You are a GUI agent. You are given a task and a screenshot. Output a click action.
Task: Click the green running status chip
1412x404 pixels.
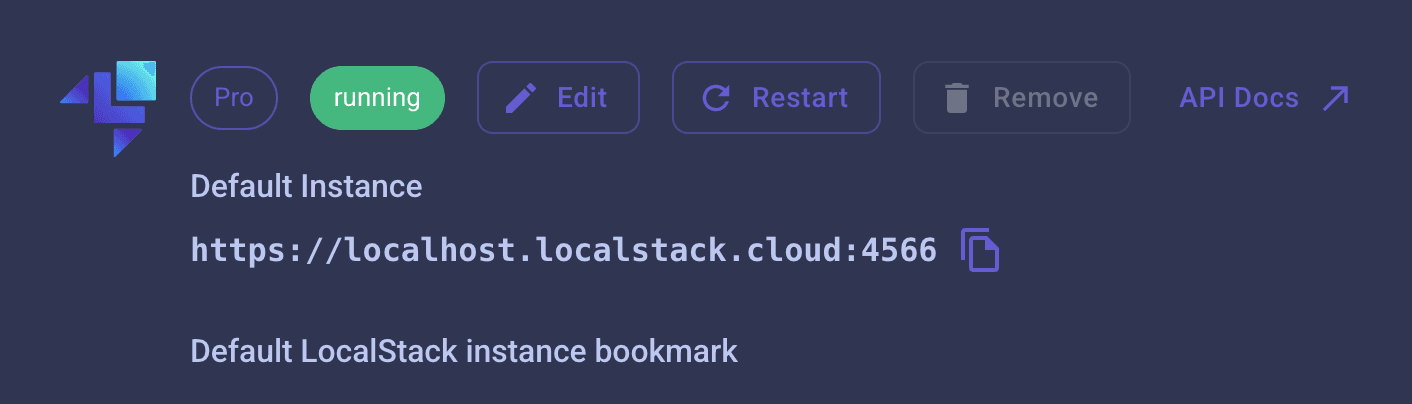pos(377,98)
